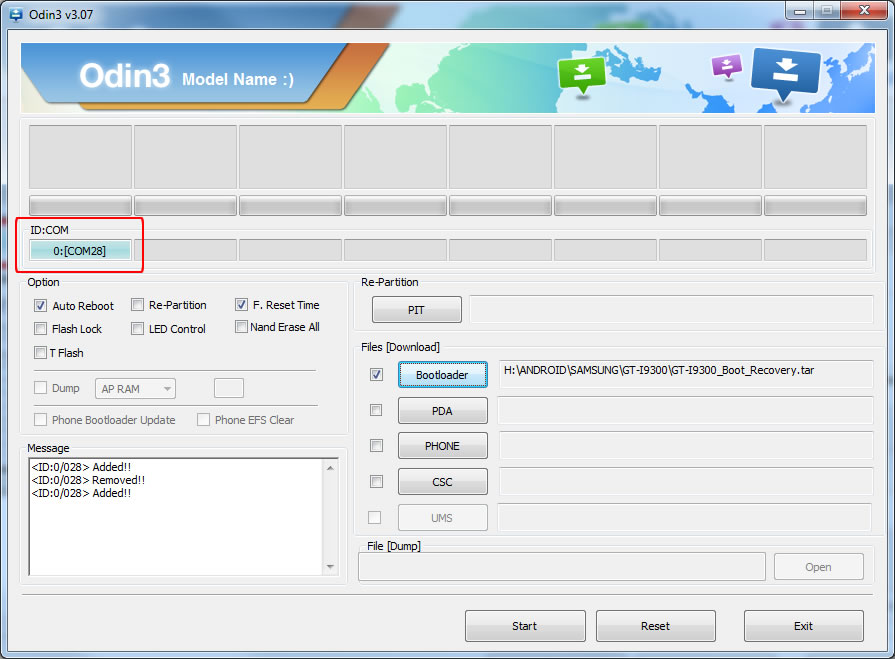895x659 pixels.
Task: Tick the checkbox beside PHONE
Action: (377, 446)
